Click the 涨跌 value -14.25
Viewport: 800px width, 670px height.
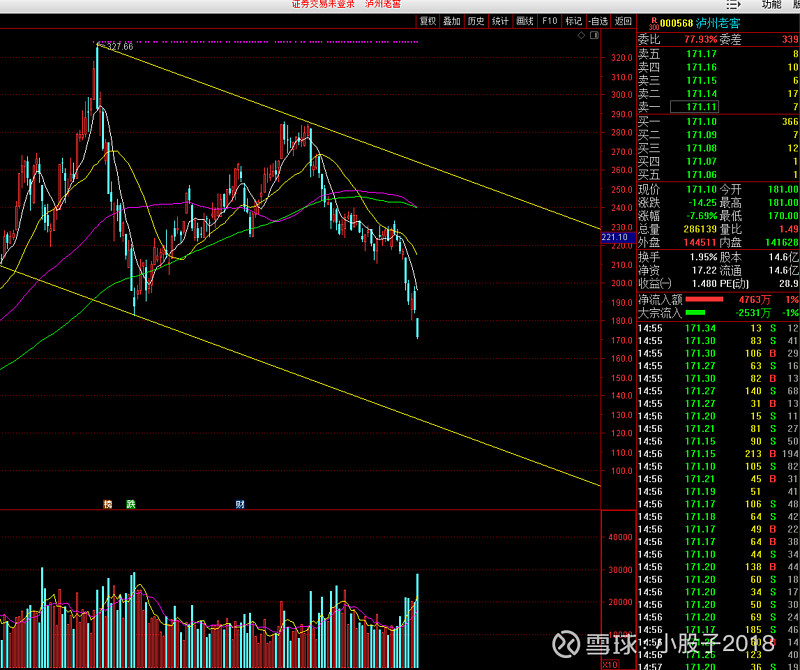point(703,203)
